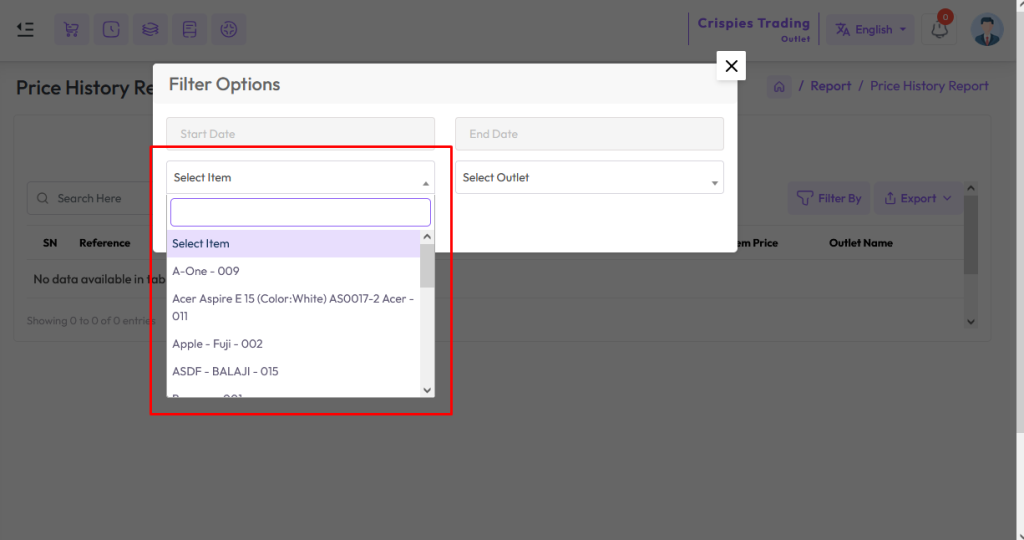The image size is (1024, 540).
Task: Pick 'ASDF - BALAJI - 015' from the list
Action: [225, 372]
